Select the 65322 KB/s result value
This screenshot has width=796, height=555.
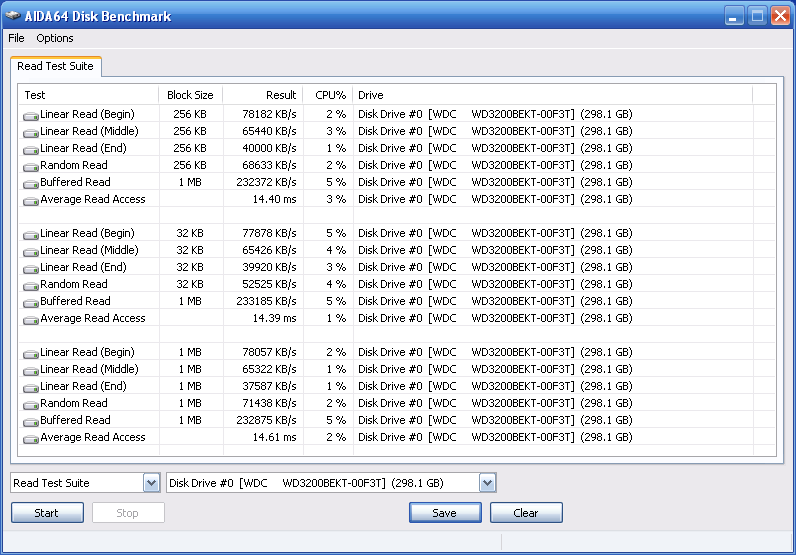(x=269, y=369)
